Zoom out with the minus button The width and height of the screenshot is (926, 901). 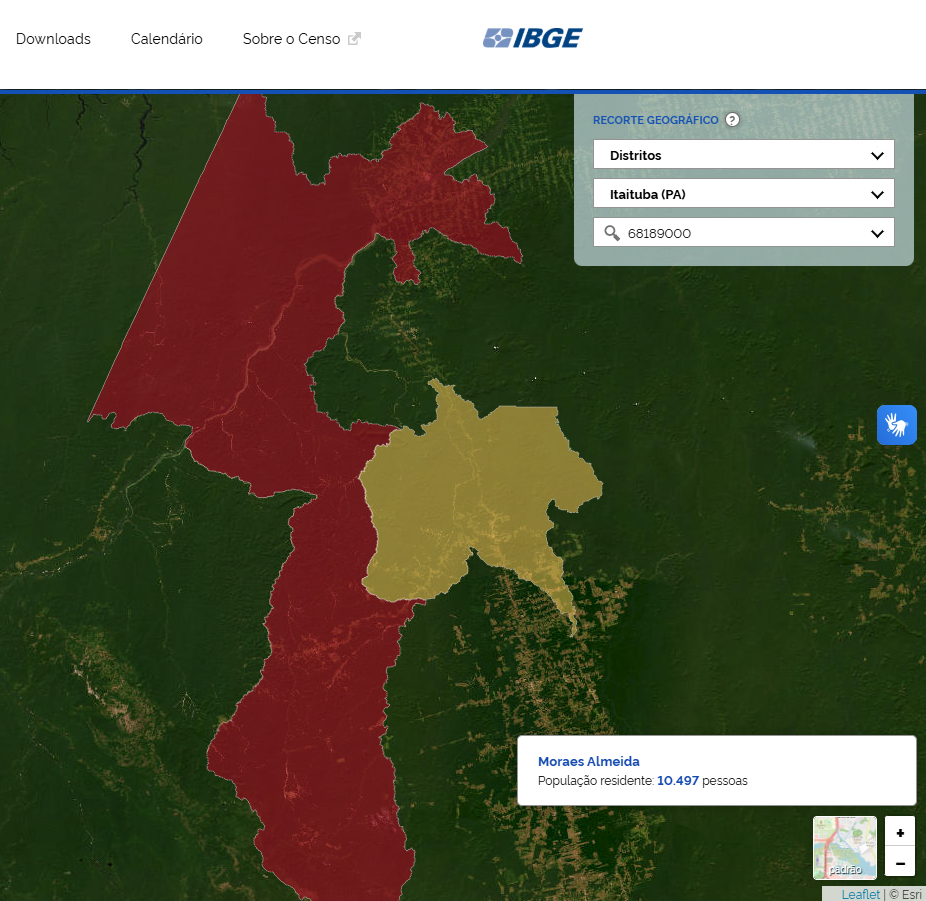pos(900,862)
